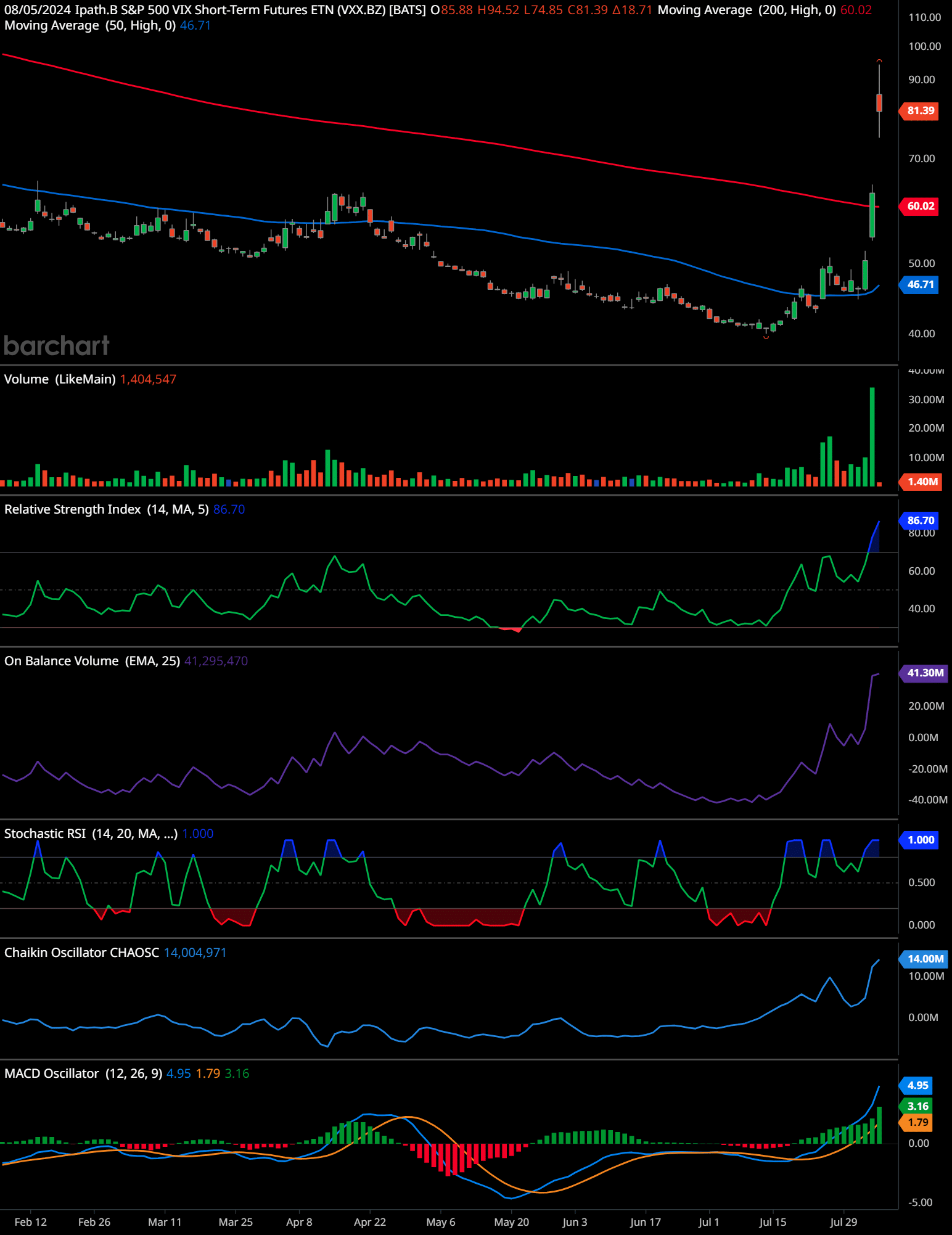Click the May 6 date axis label

[x=441, y=1222]
